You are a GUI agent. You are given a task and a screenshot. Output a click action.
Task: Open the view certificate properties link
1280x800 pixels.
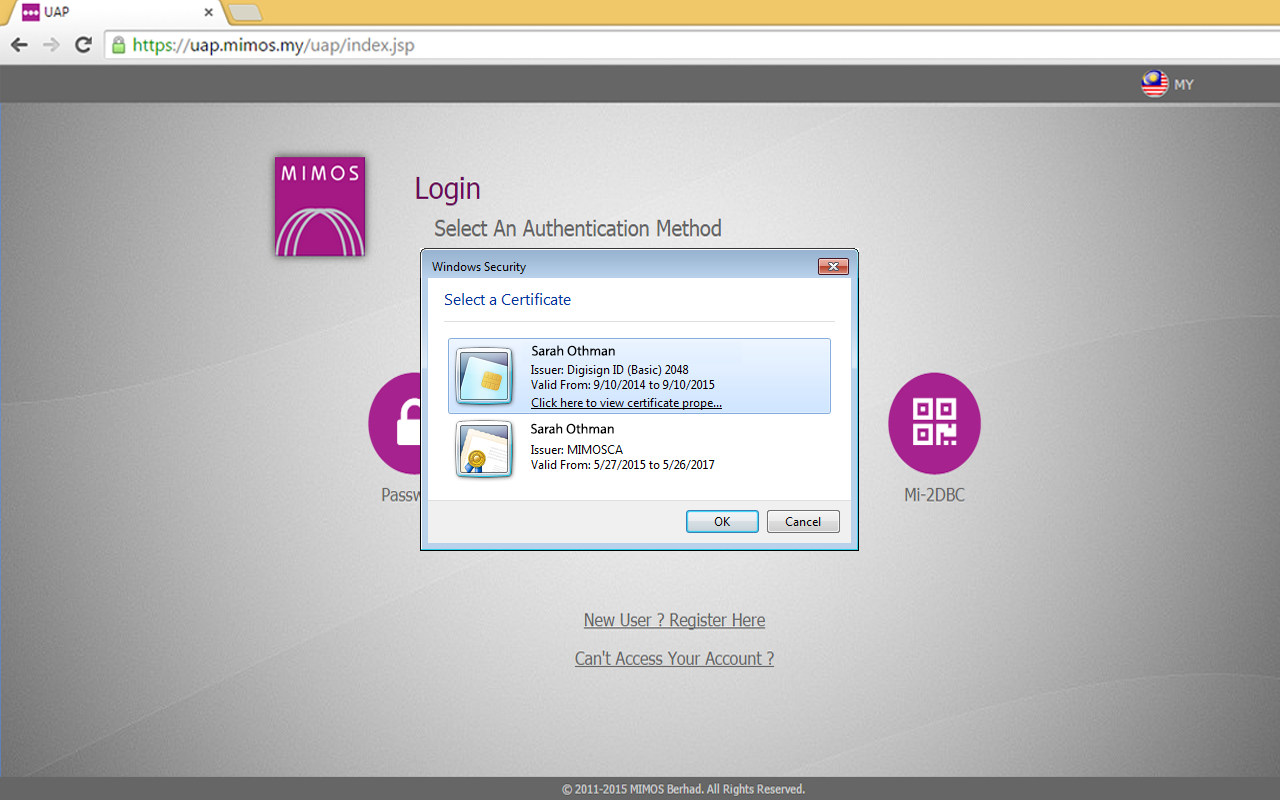(x=626, y=403)
